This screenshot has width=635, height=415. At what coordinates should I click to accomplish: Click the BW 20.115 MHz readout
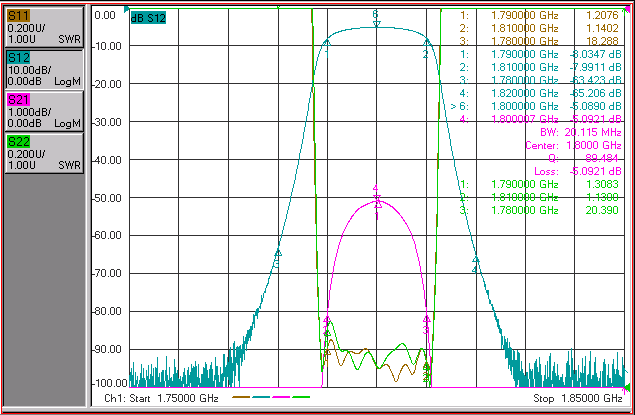[x=580, y=132]
